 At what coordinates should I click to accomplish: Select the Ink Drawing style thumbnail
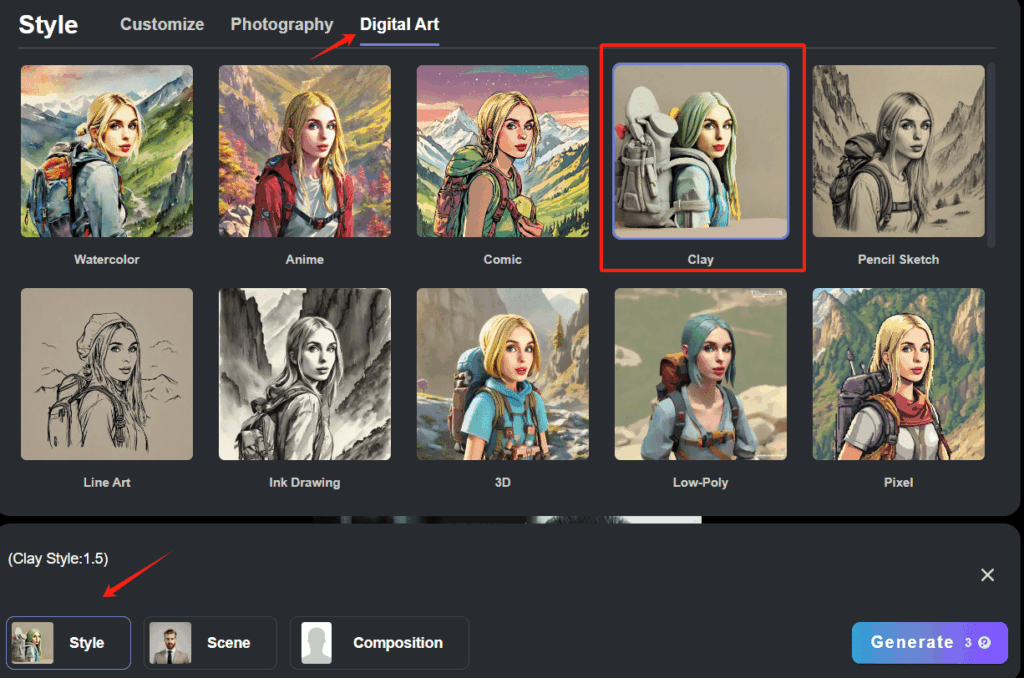coord(305,374)
